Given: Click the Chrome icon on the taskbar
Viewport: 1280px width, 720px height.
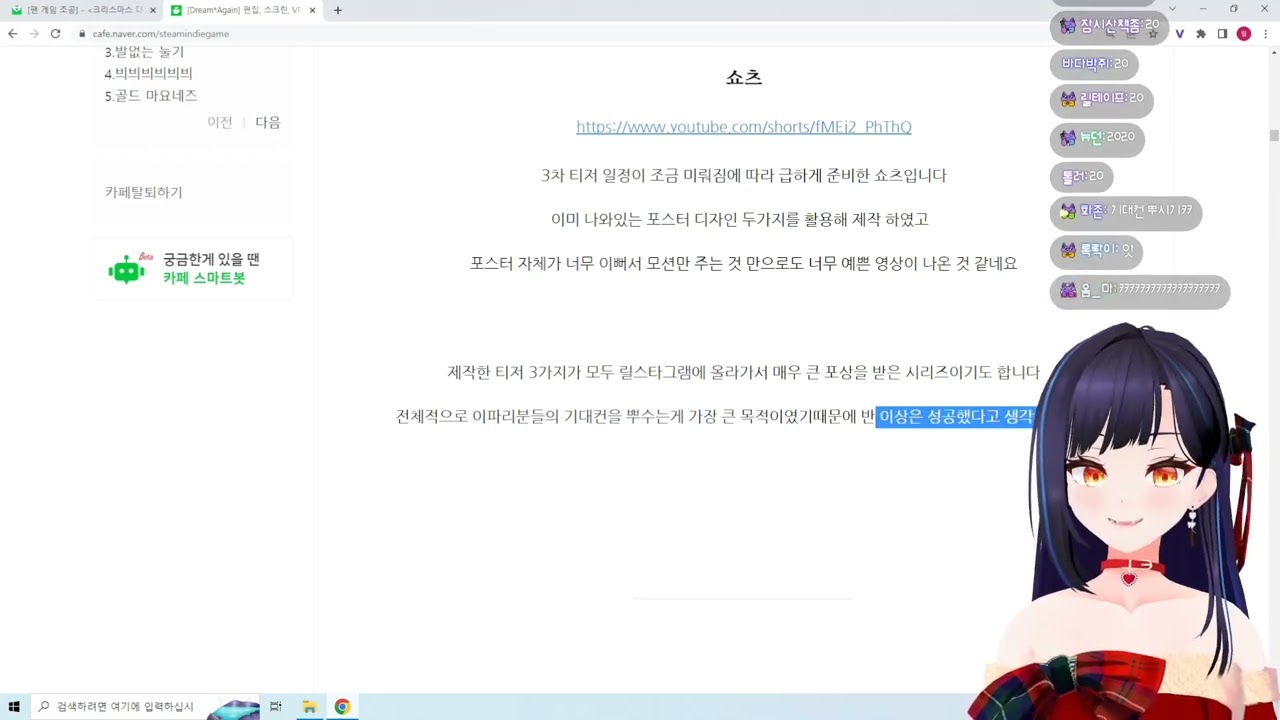Looking at the screenshot, I should pyautogui.click(x=342, y=706).
